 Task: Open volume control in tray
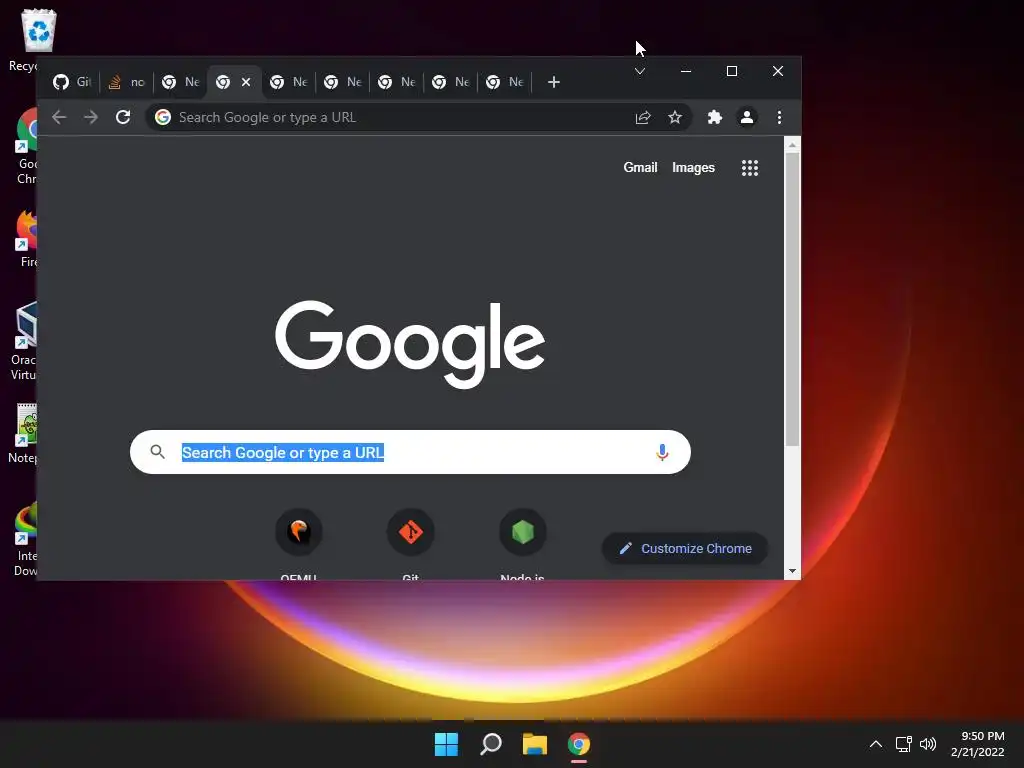click(x=928, y=744)
